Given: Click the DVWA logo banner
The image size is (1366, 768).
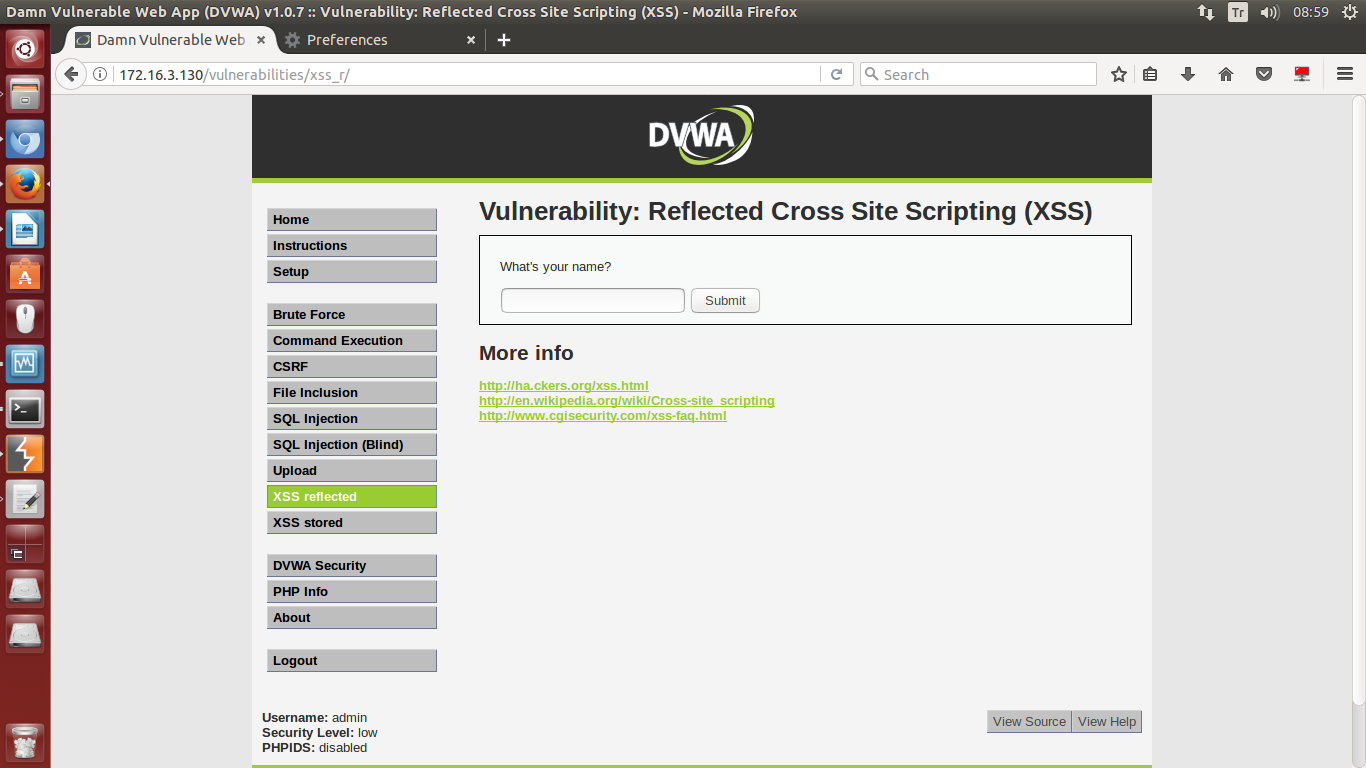Looking at the screenshot, I should click(x=701, y=135).
